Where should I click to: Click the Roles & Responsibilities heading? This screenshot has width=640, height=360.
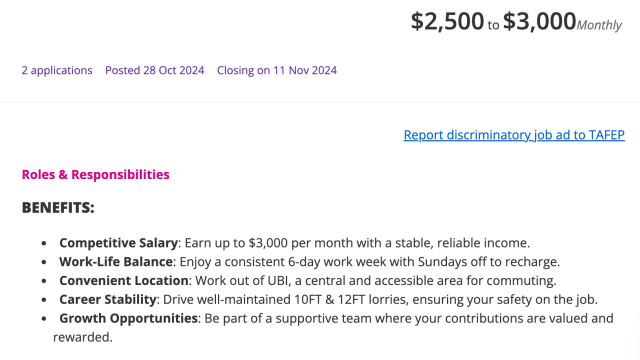click(x=96, y=175)
